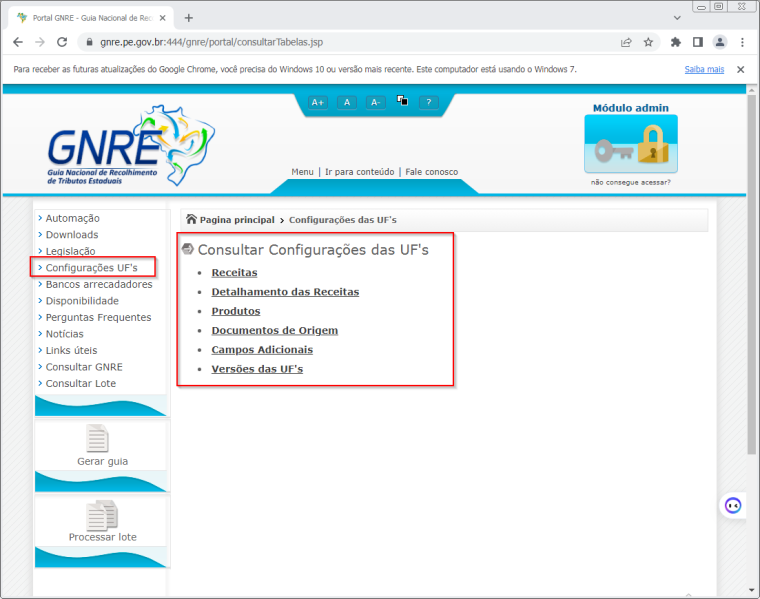Open Documentos de Origem link
Screen dimensions: 760x599
(274, 331)
